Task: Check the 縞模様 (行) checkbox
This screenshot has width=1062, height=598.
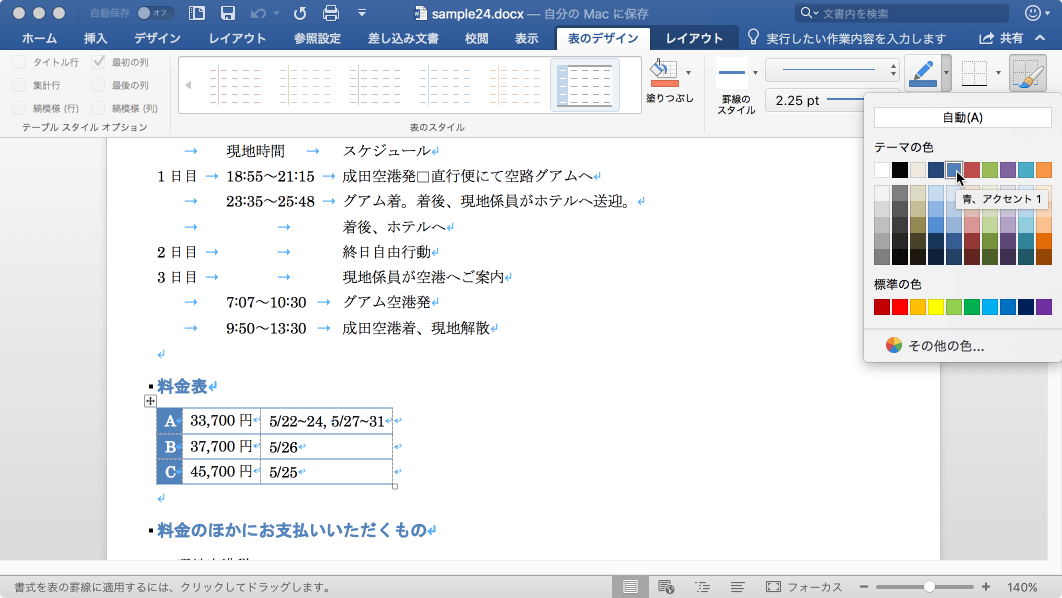Action: click(x=19, y=108)
